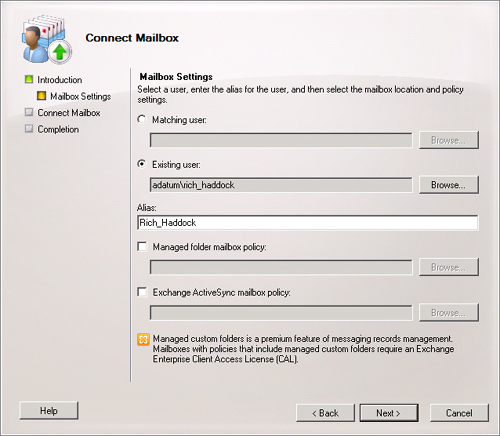This screenshot has height=436, width=500.
Task: Click Browse for managed folder policy
Action: click(448, 267)
